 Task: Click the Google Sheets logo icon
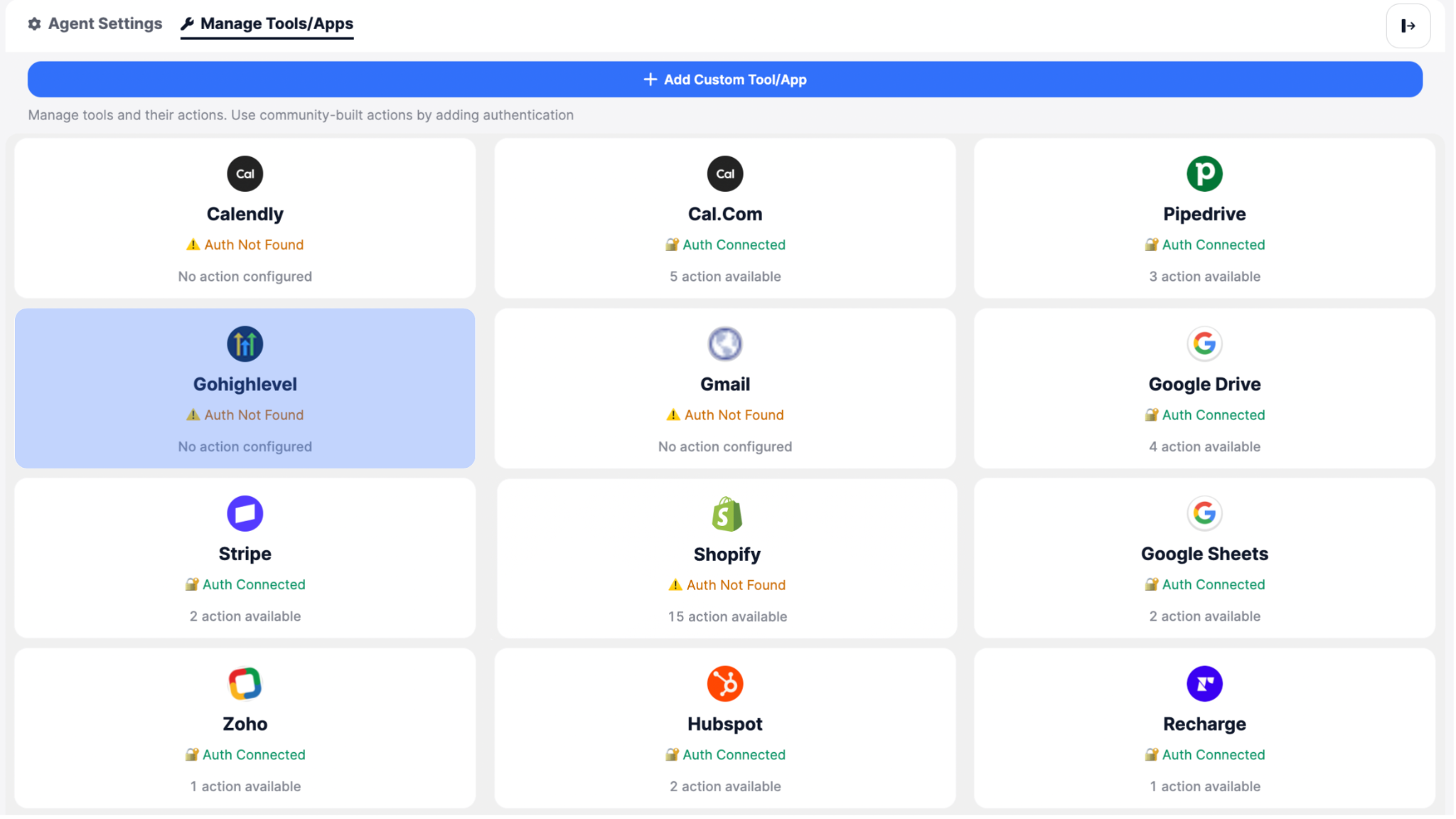point(1204,513)
